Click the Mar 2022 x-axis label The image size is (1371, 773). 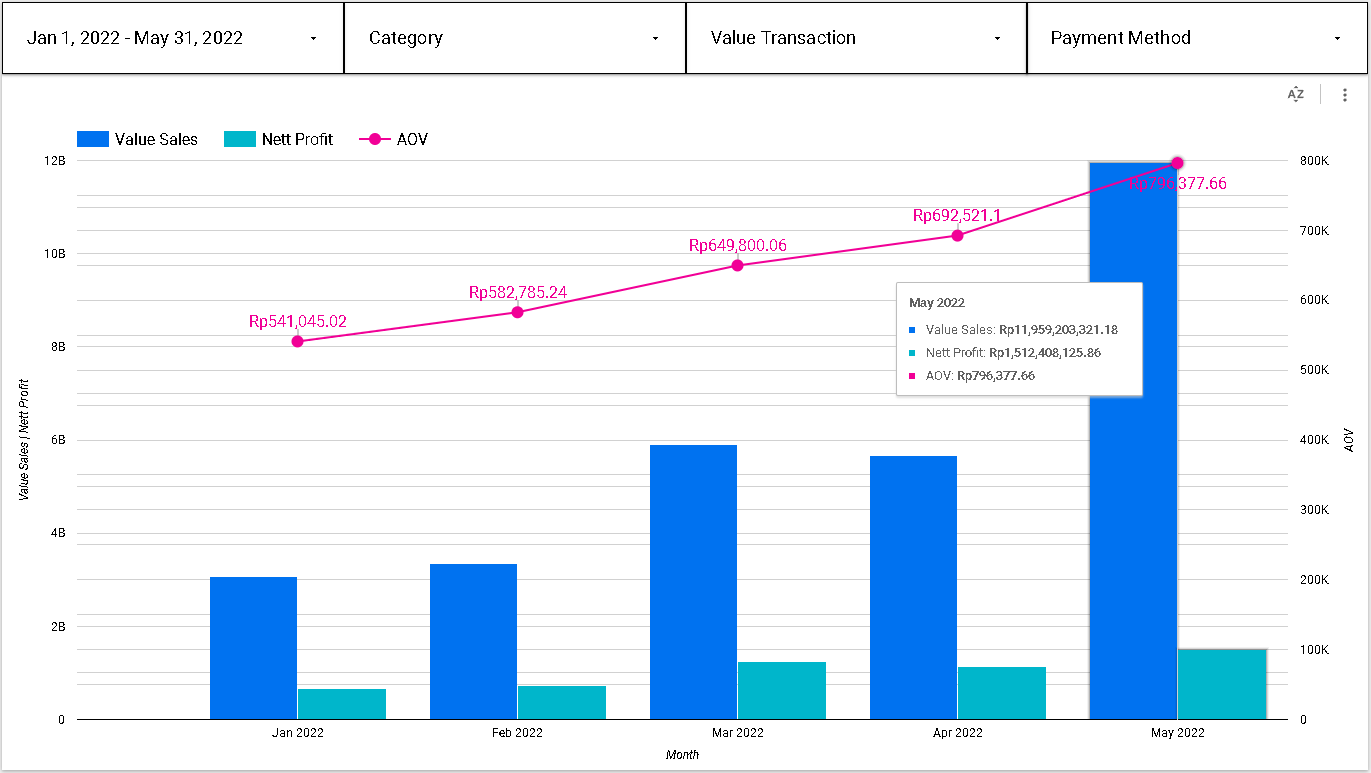tap(737, 733)
